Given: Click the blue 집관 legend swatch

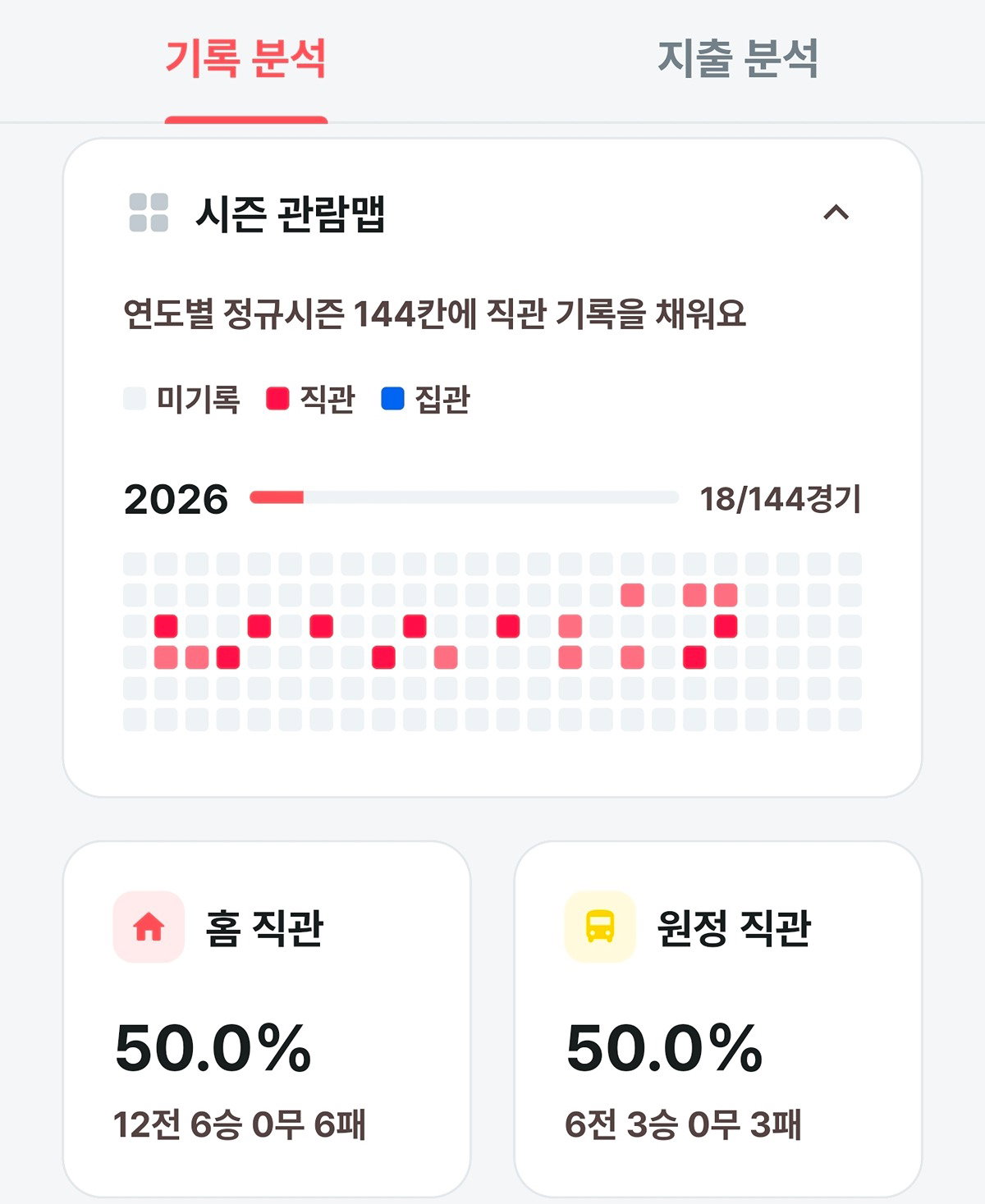Looking at the screenshot, I should point(393,399).
